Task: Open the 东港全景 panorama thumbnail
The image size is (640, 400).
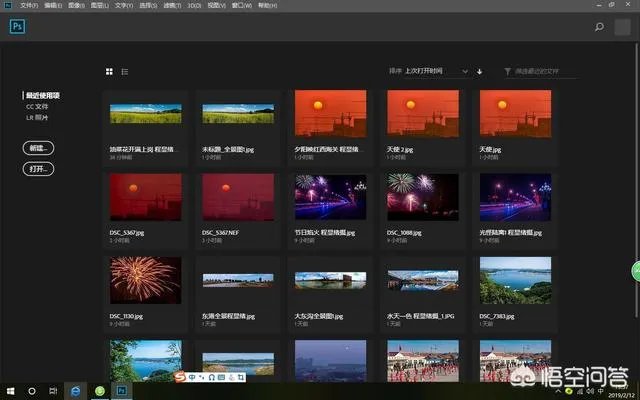Action: (238, 280)
